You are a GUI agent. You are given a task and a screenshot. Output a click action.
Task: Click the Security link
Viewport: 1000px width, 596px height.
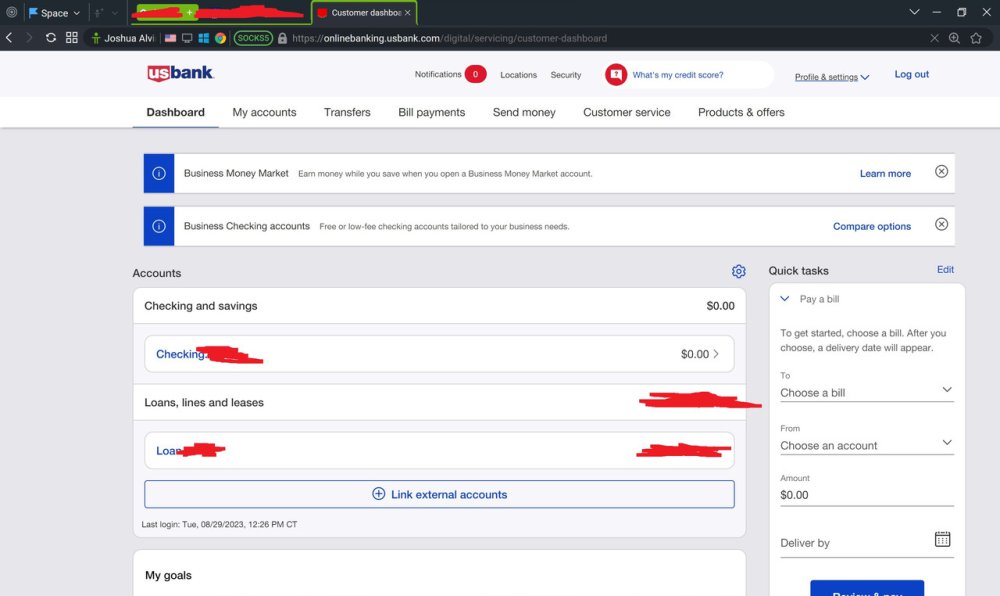tap(566, 75)
